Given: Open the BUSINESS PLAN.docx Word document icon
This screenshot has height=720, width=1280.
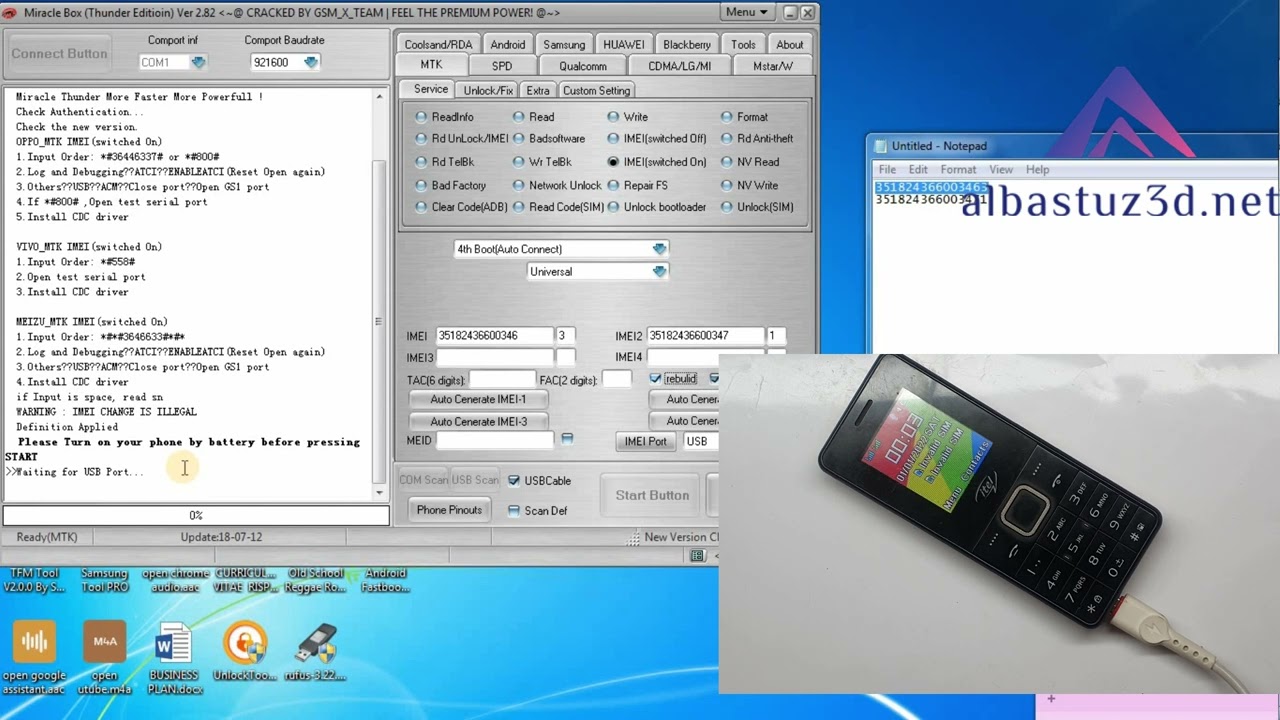Looking at the screenshot, I should coord(173,657).
